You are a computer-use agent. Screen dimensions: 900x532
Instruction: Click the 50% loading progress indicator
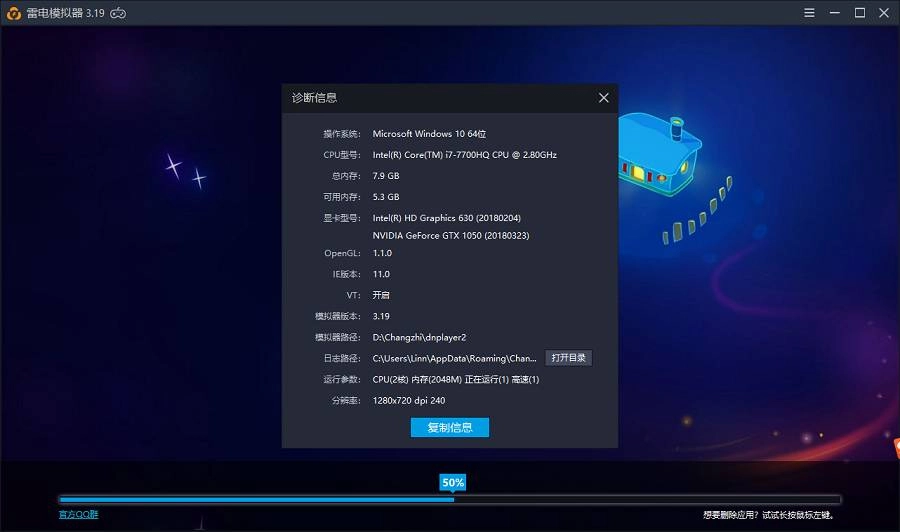(x=453, y=483)
